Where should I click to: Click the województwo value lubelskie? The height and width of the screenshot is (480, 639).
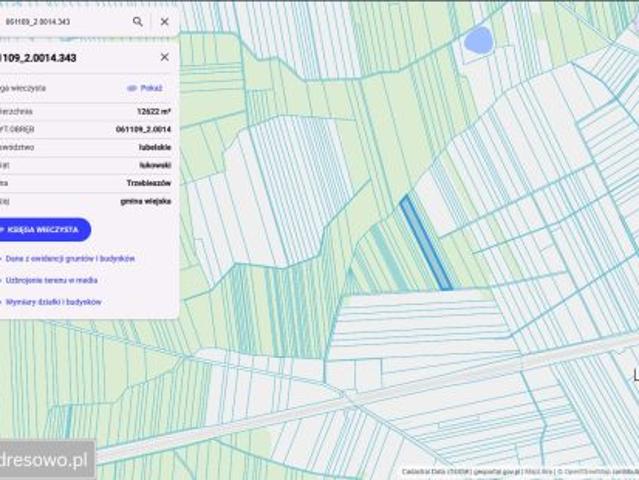[x=155, y=147]
